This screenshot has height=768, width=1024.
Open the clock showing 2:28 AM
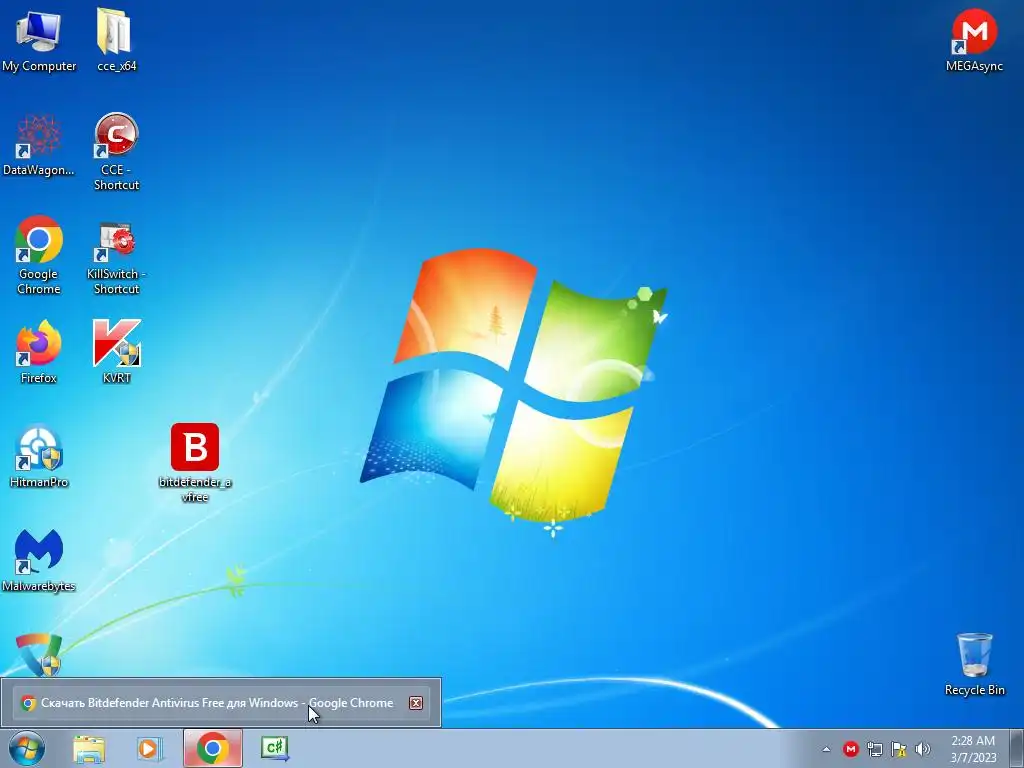point(973,749)
